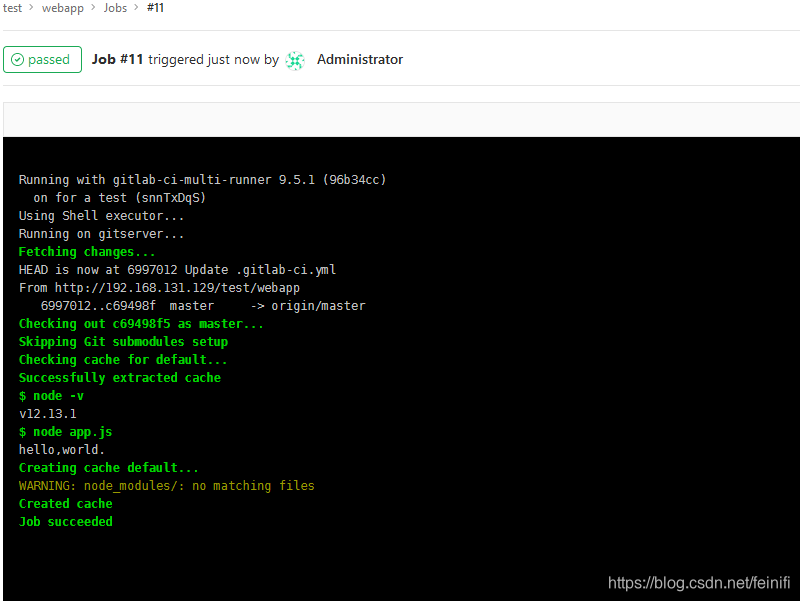Select the #11 breadcrumb entry
Image resolution: width=800 pixels, height=602 pixels.
pyautogui.click(x=156, y=8)
